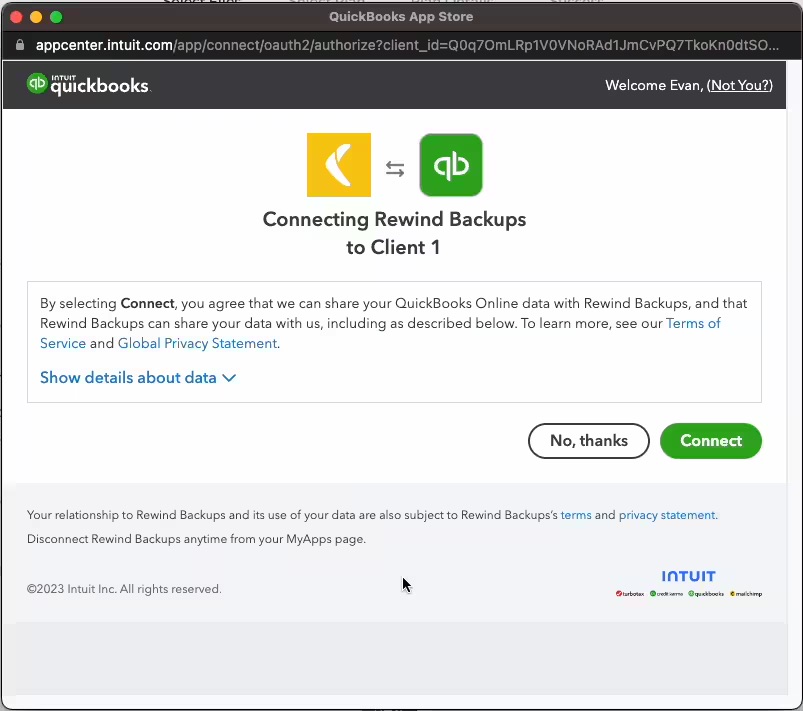
Task: Click the Intuit QuickBooks logo in header
Action: coord(88,85)
